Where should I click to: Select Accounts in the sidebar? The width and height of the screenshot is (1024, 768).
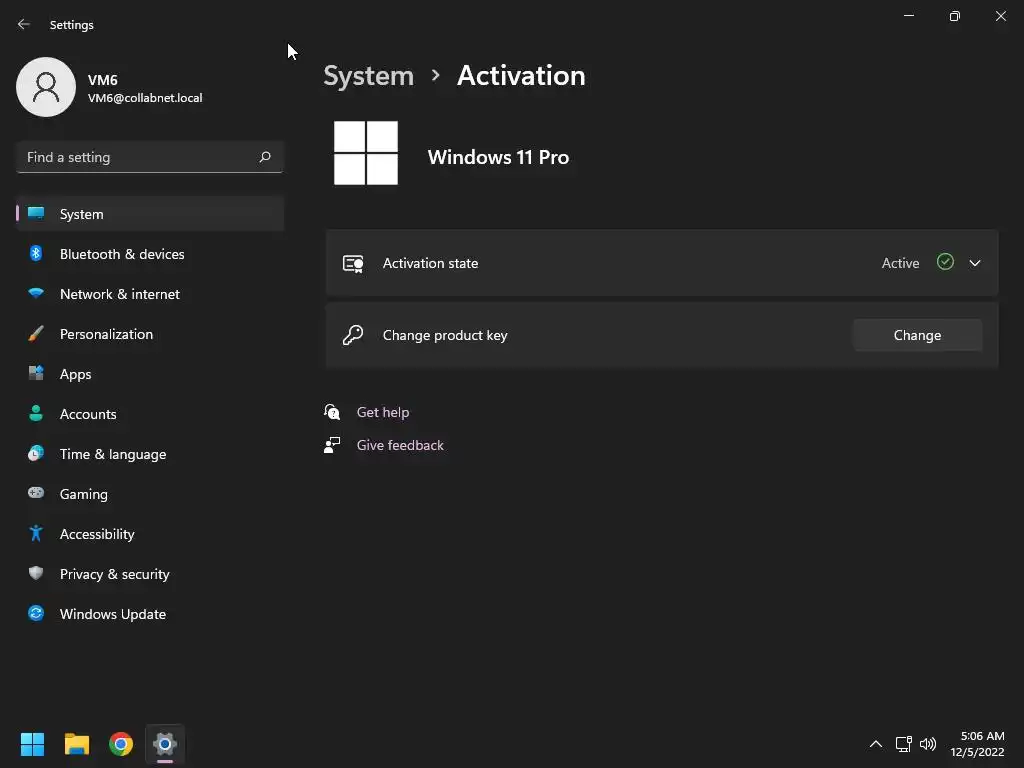(88, 414)
